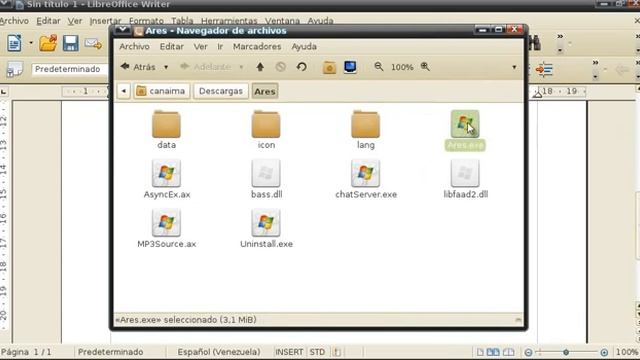Zoom in in file browser
640x360 pixels.
425,67
